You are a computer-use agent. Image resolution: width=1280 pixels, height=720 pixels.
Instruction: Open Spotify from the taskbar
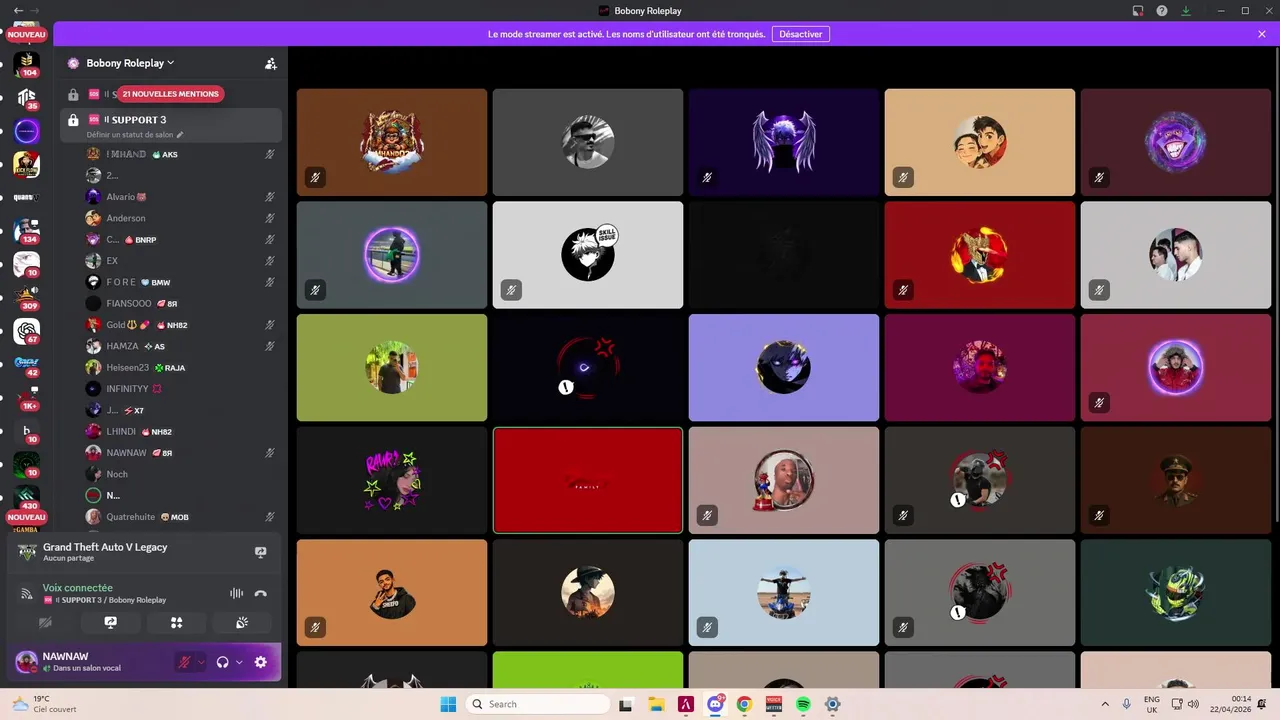tap(803, 704)
